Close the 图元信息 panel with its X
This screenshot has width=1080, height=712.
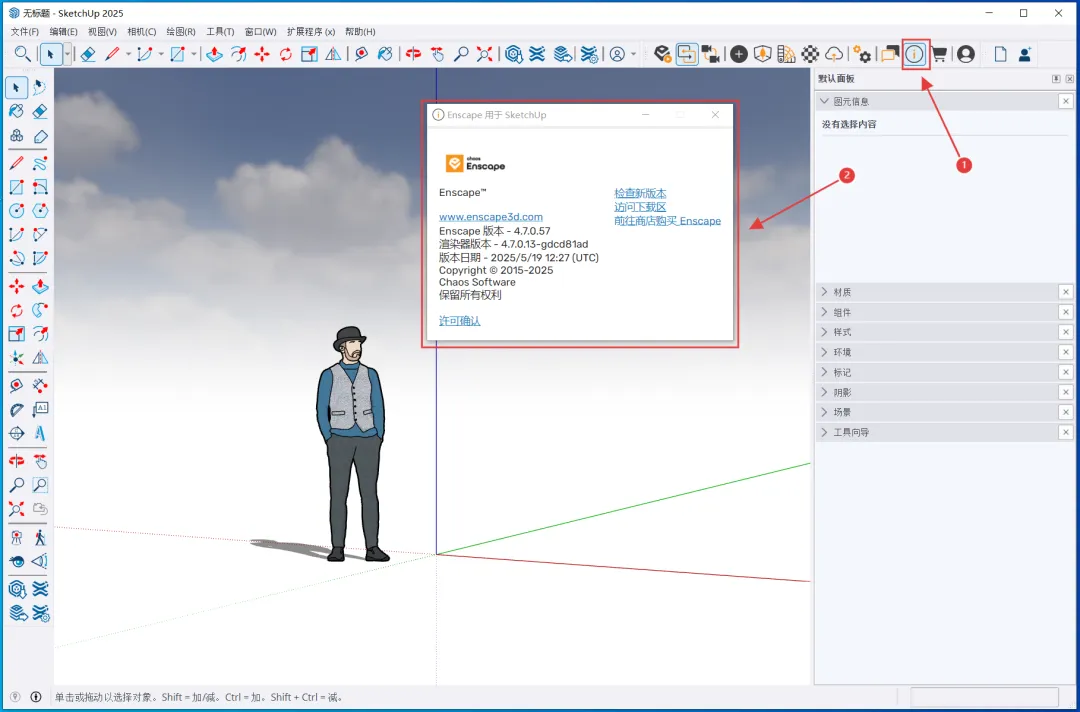tap(1066, 101)
